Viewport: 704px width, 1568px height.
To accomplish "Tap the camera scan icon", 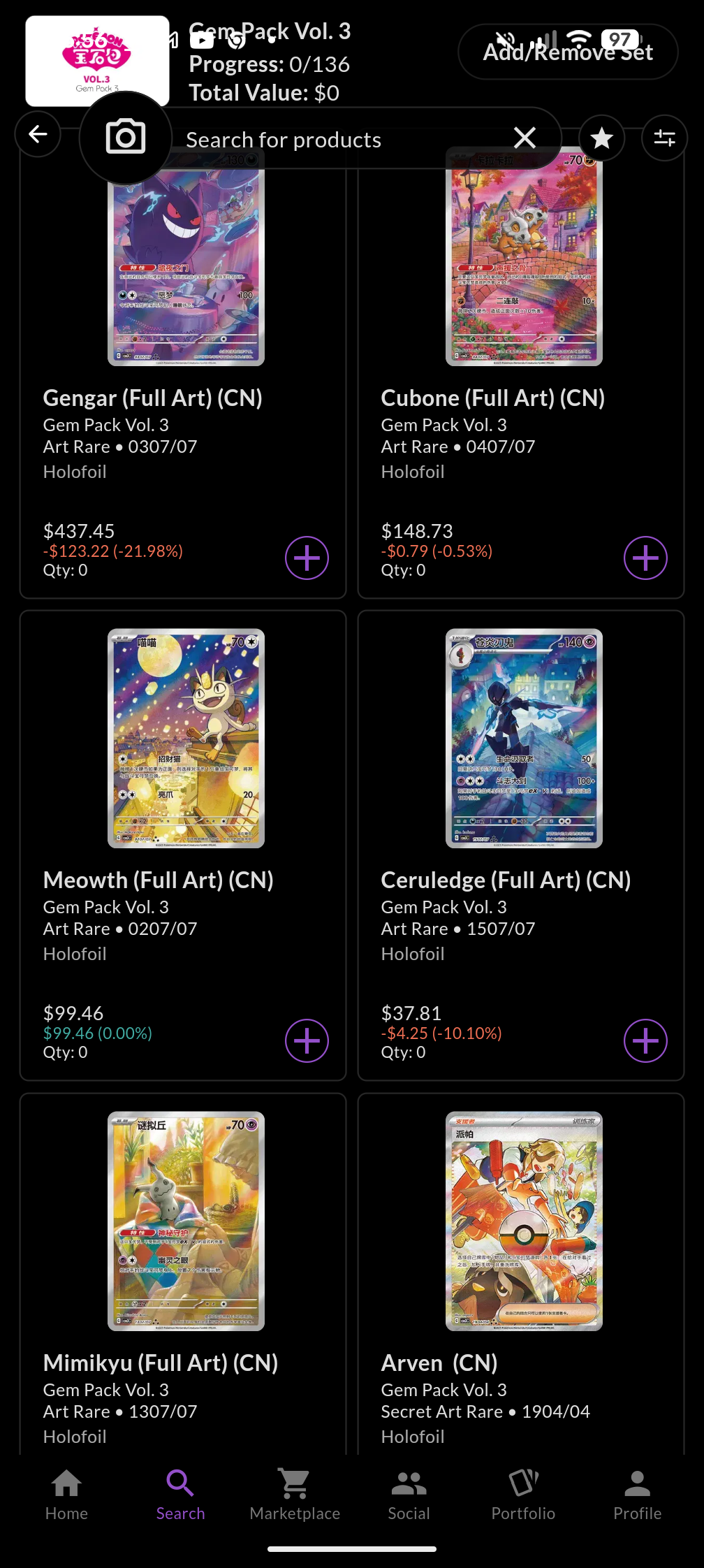I will (126, 138).
